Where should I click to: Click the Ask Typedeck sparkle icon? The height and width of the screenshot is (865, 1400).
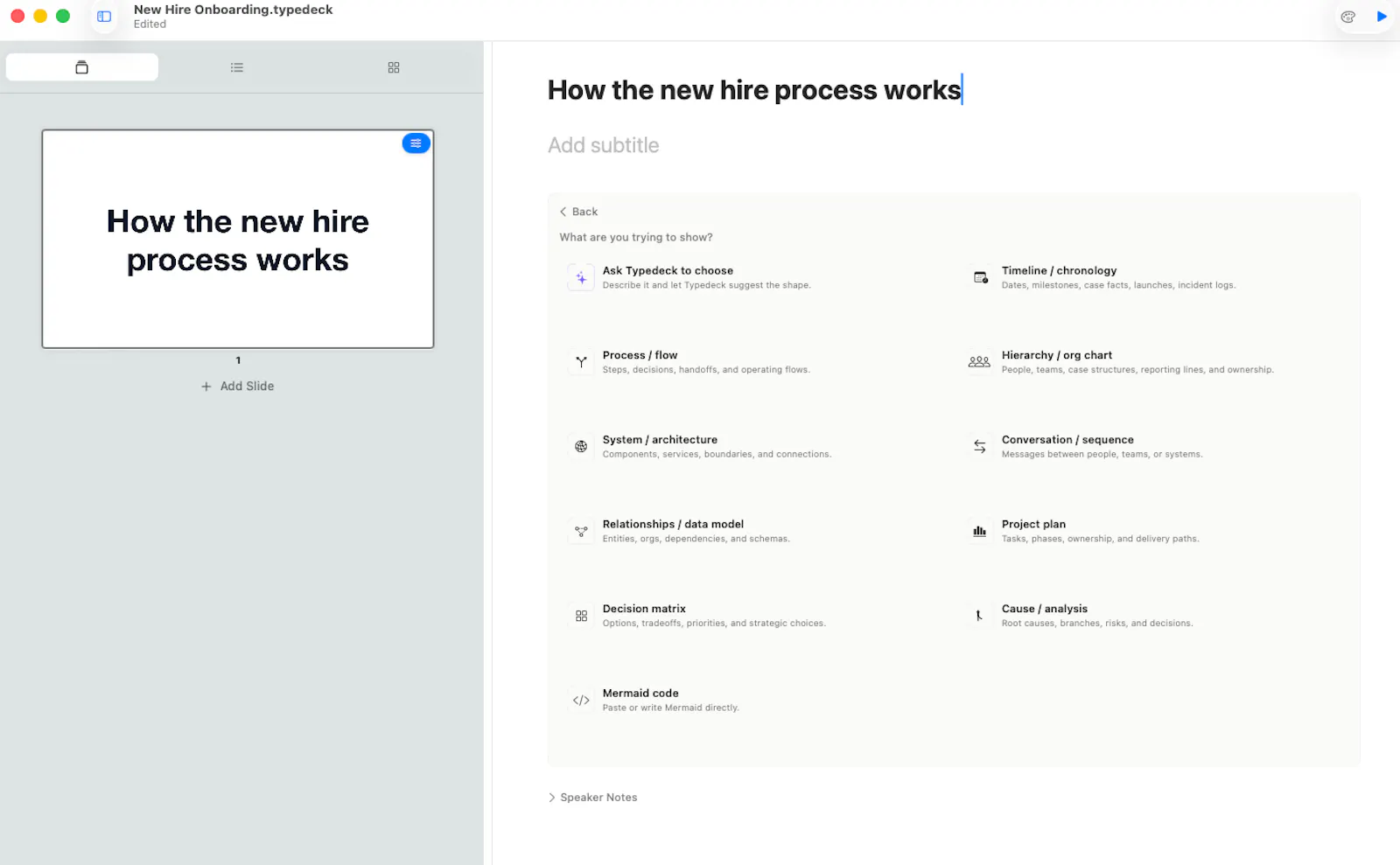pos(581,278)
